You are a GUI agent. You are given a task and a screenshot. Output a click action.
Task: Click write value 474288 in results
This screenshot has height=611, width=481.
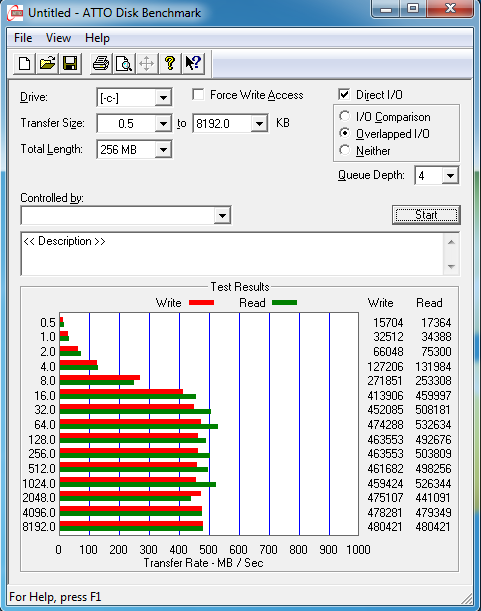click(385, 425)
